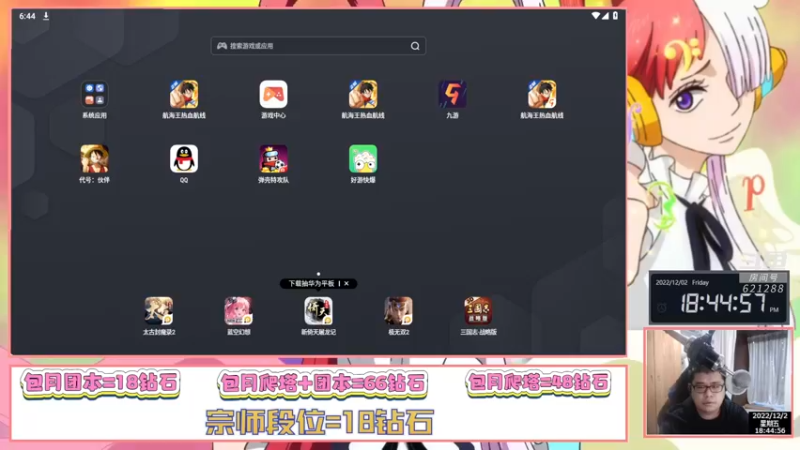Screen dimensions: 800x450
Task: Open the 下载抽华为平板 promotion tip
Action: [x=311, y=284]
